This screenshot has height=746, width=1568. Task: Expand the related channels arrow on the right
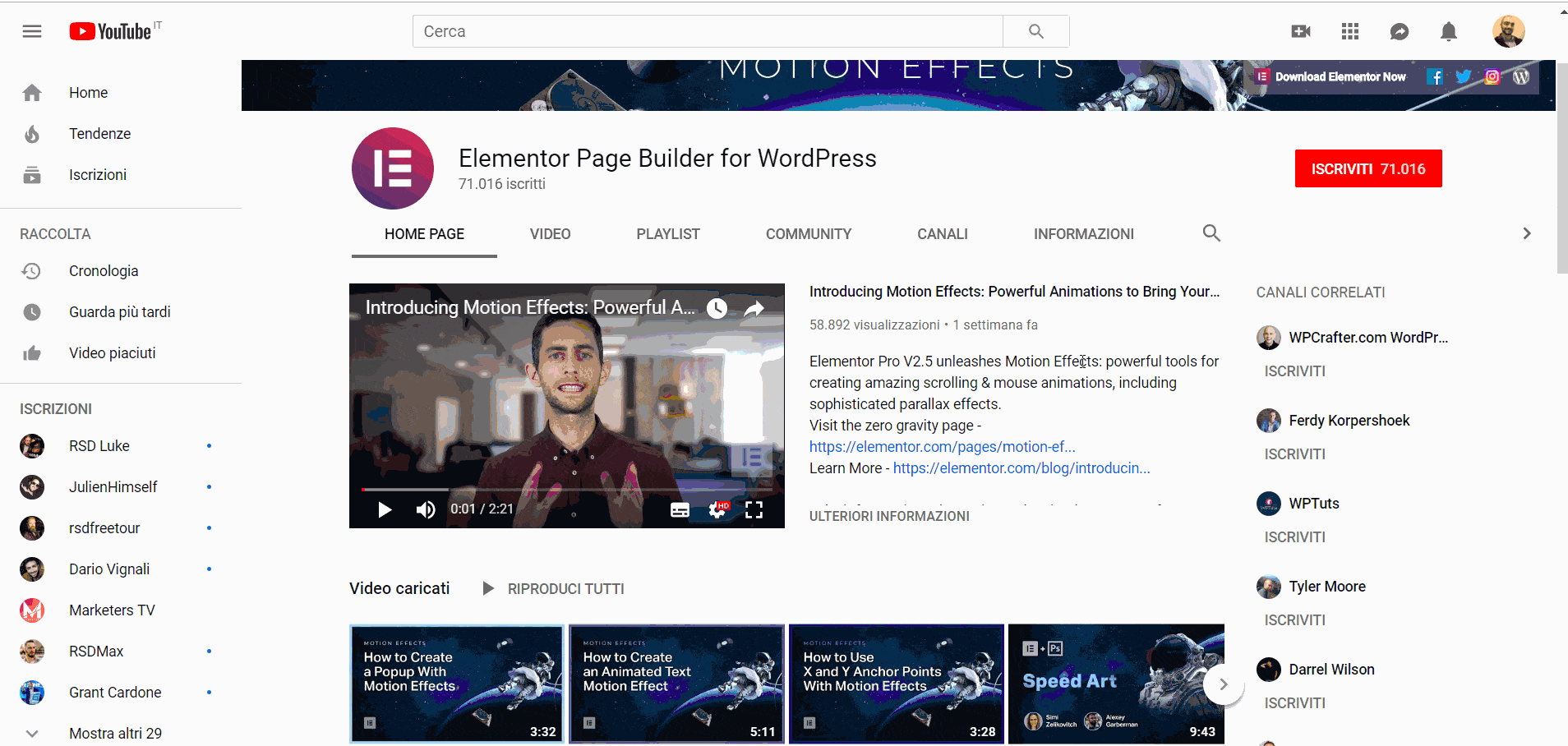point(1526,233)
